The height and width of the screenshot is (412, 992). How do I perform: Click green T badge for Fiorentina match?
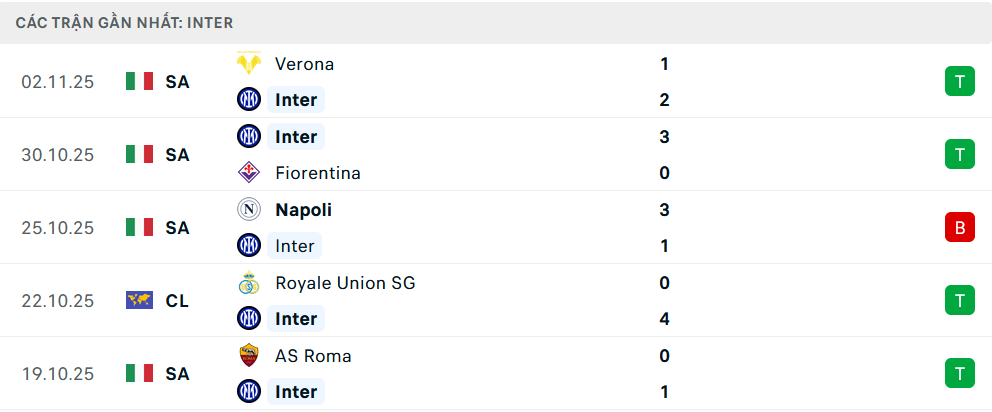click(x=959, y=155)
